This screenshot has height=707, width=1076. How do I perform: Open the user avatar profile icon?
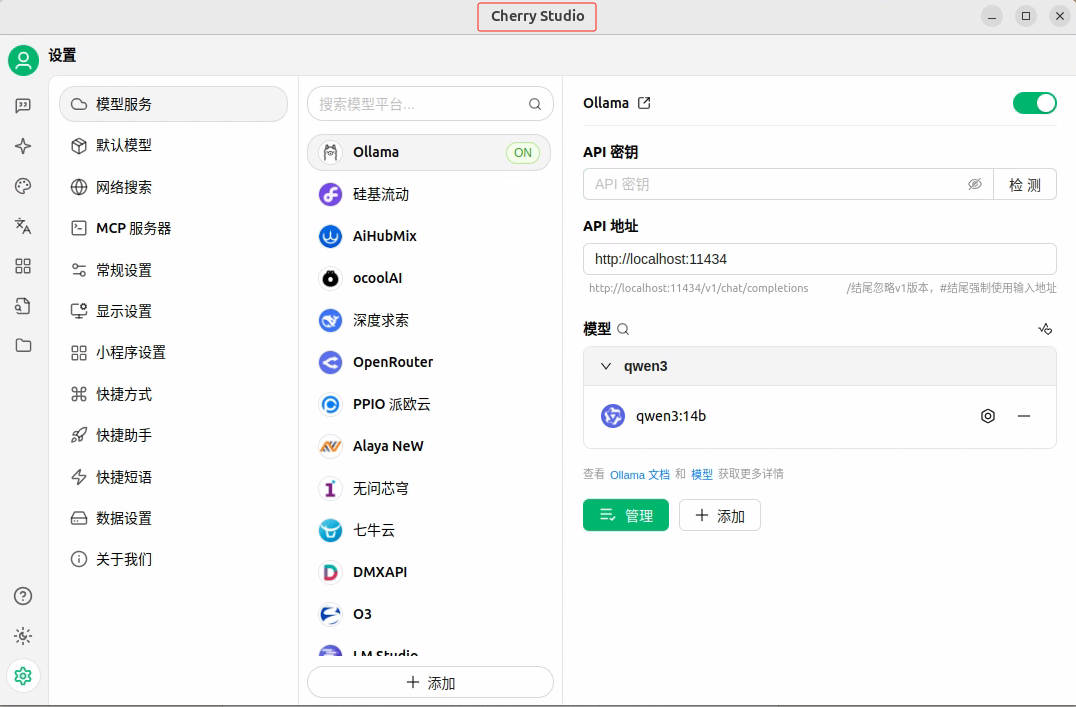[23, 60]
